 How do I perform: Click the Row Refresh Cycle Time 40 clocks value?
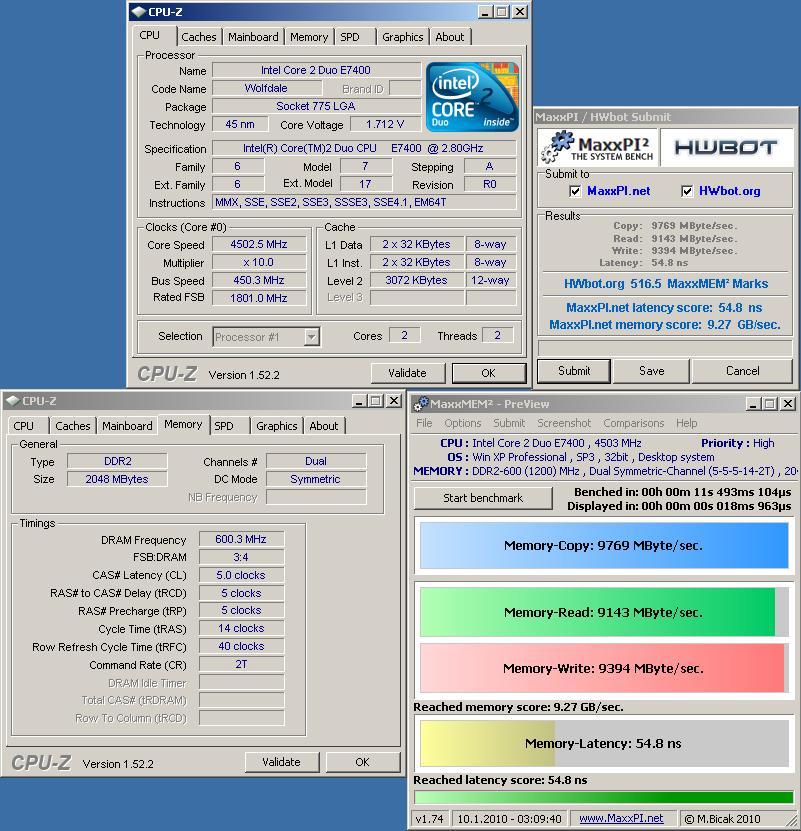pos(241,646)
